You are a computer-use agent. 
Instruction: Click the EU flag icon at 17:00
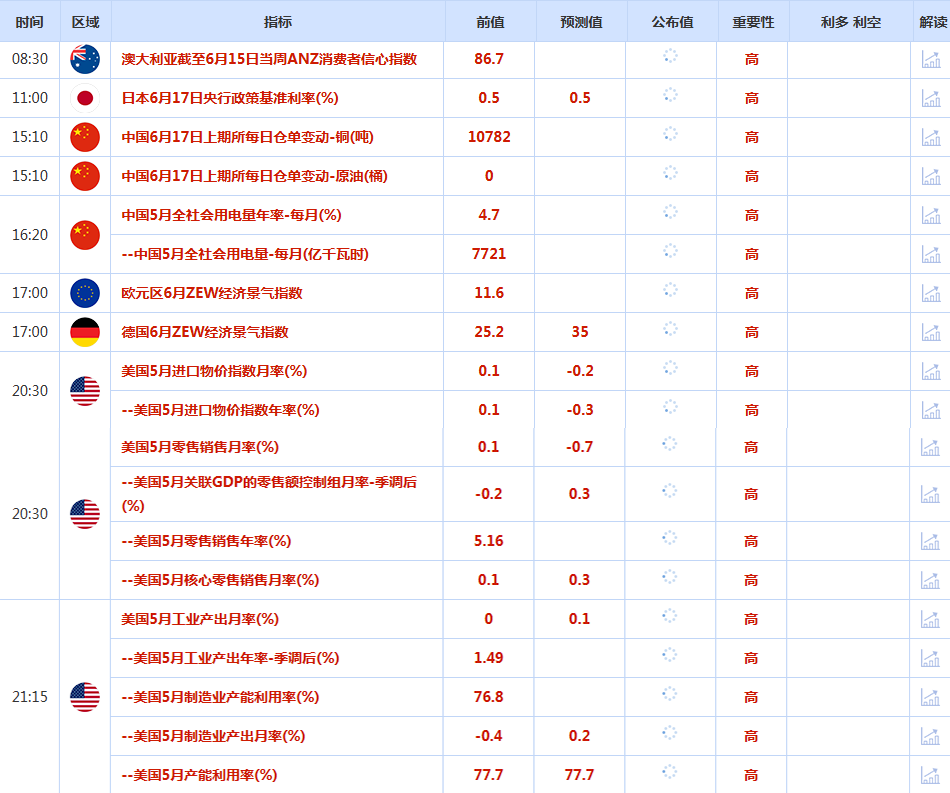[x=85, y=293]
